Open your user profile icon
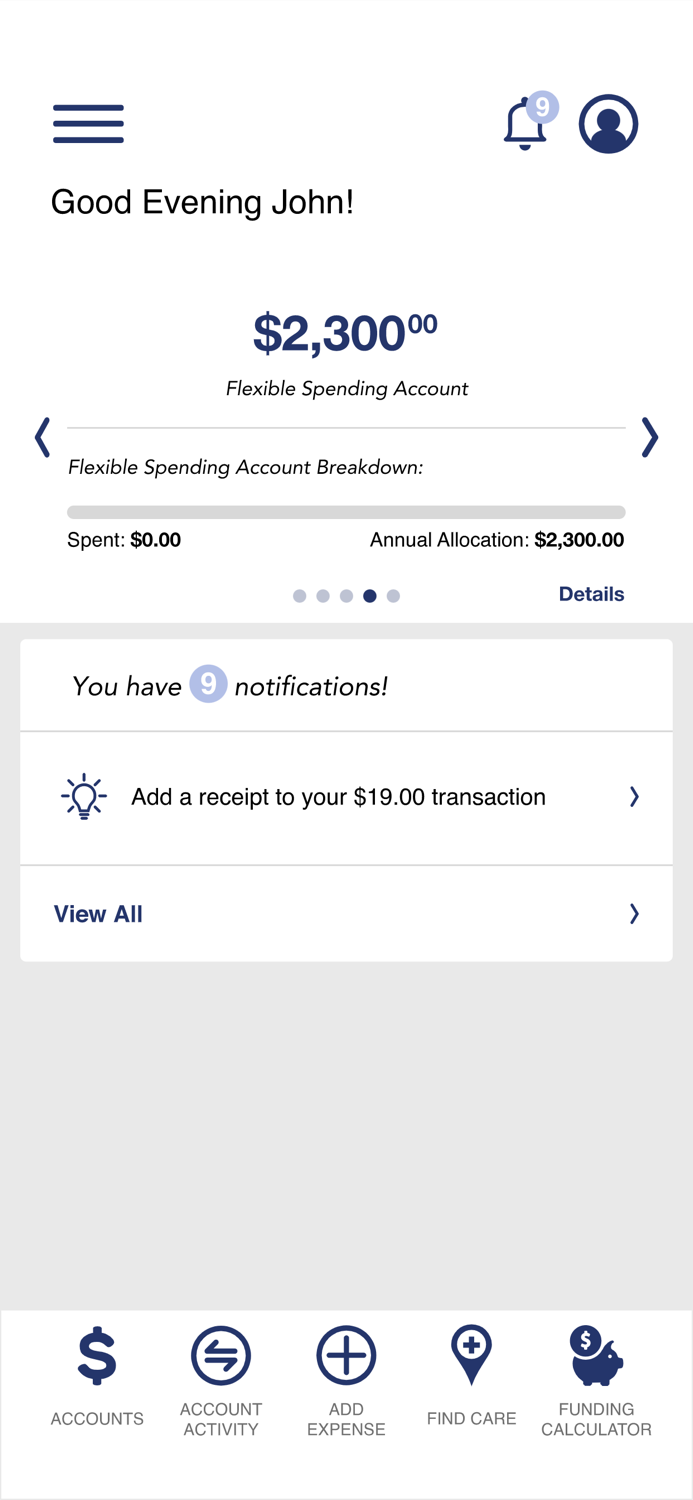The image size is (693, 1500). click(x=609, y=123)
